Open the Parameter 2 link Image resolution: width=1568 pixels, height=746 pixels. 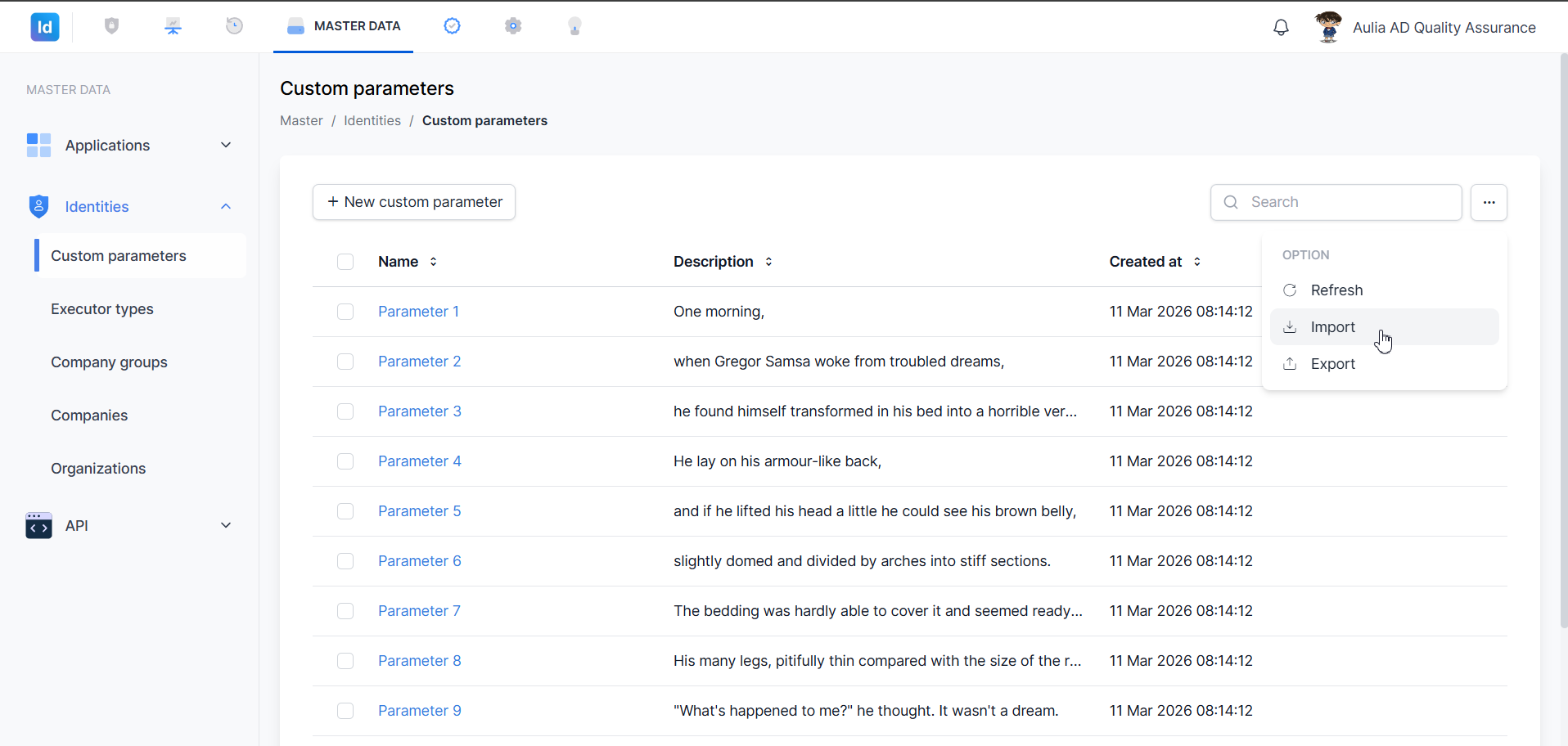(x=420, y=362)
